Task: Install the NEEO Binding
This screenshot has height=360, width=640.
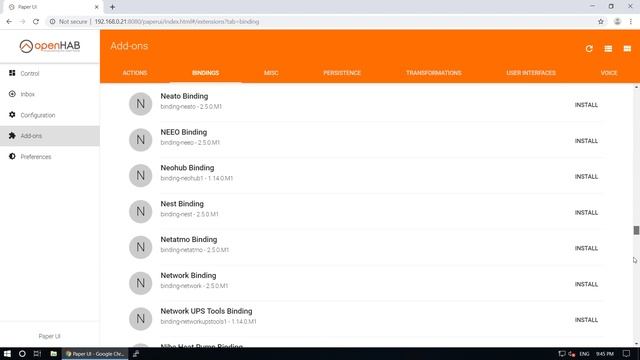Action: pos(586,141)
